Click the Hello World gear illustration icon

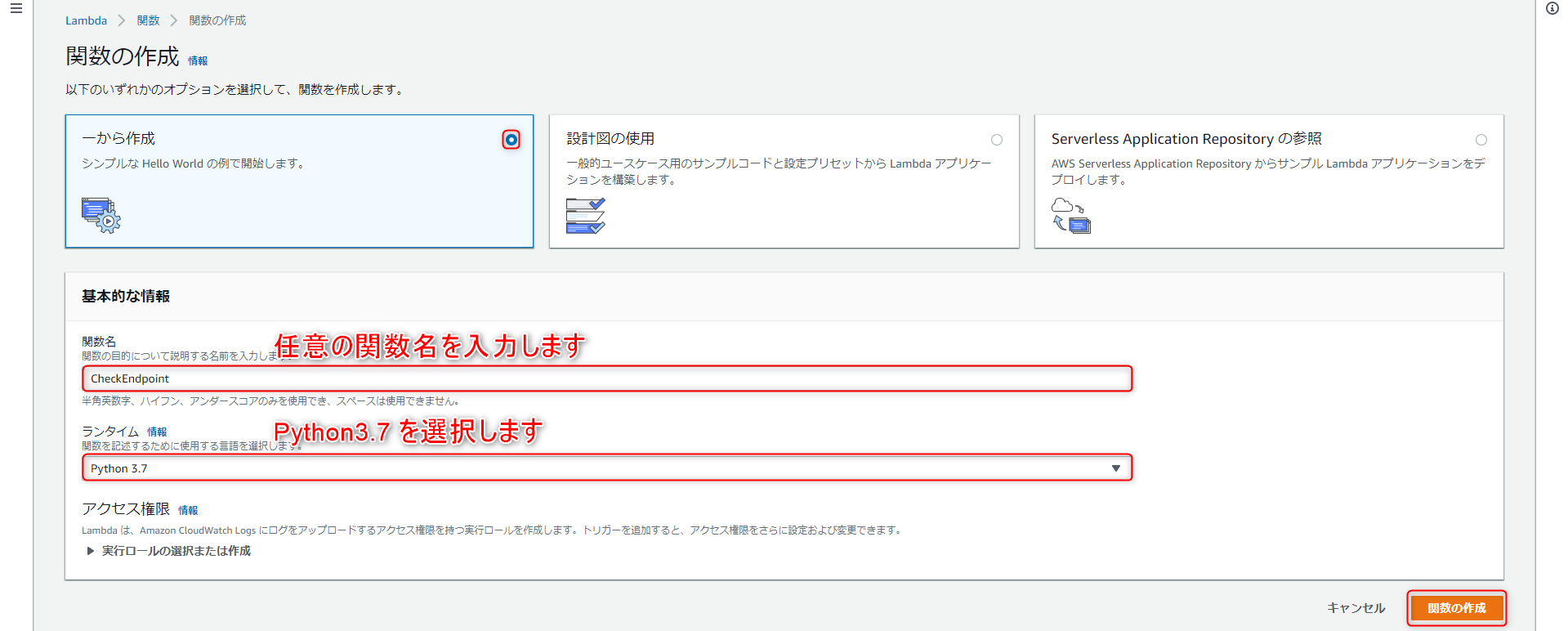tap(101, 215)
